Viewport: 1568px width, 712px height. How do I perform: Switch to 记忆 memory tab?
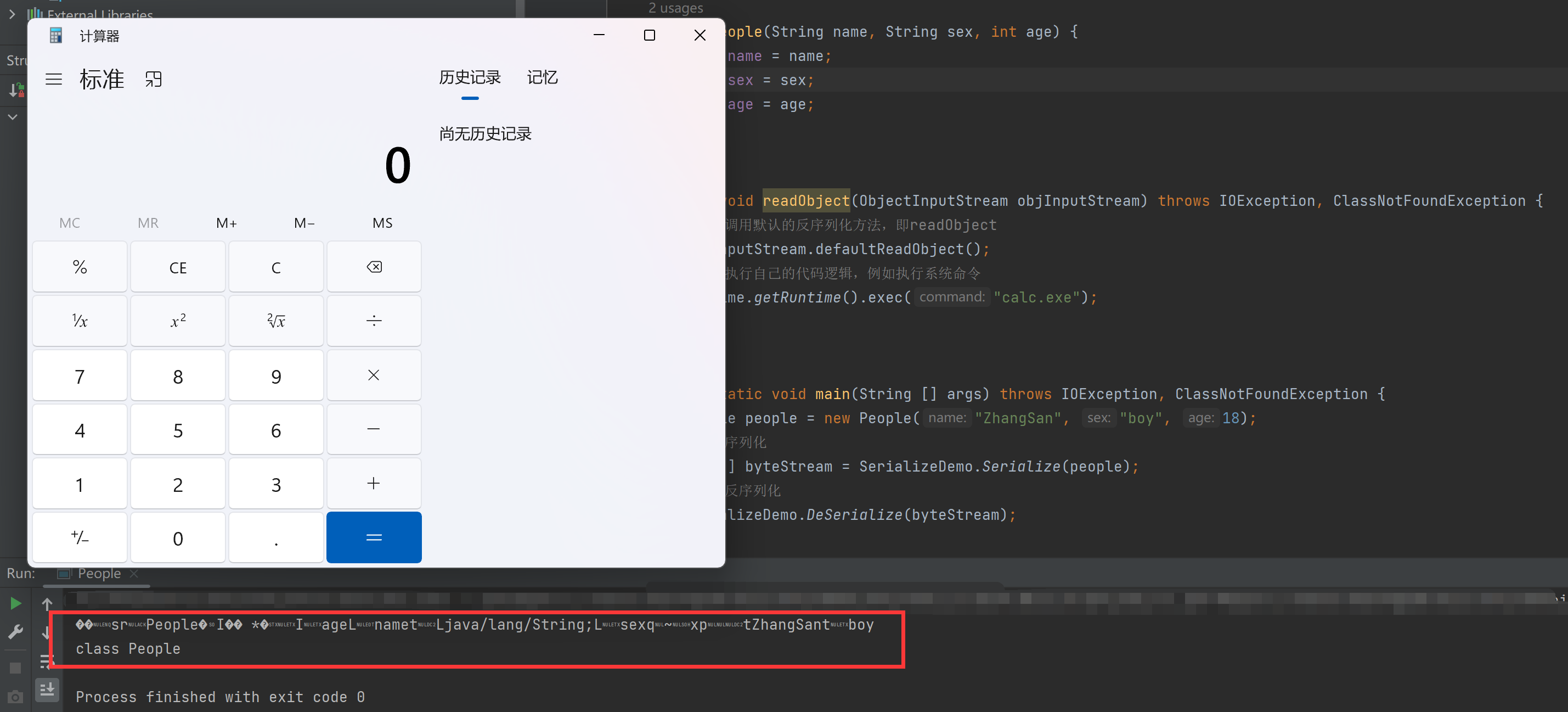click(542, 77)
